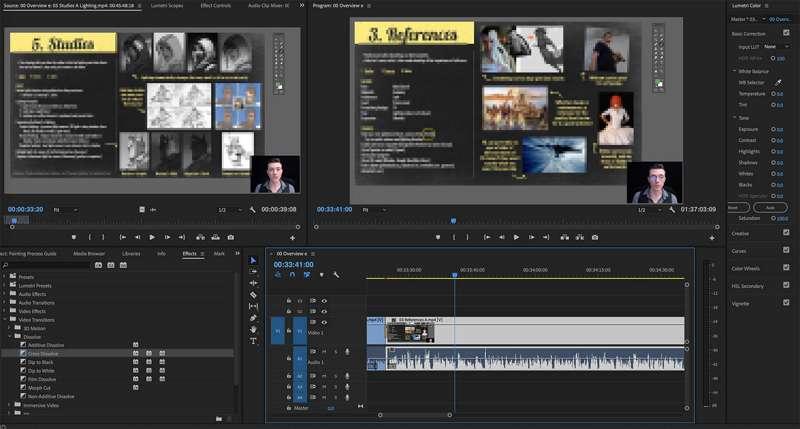The width and height of the screenshot is (800, 429).
Task: Toggle Snap in the timeline
Action: 292,275
